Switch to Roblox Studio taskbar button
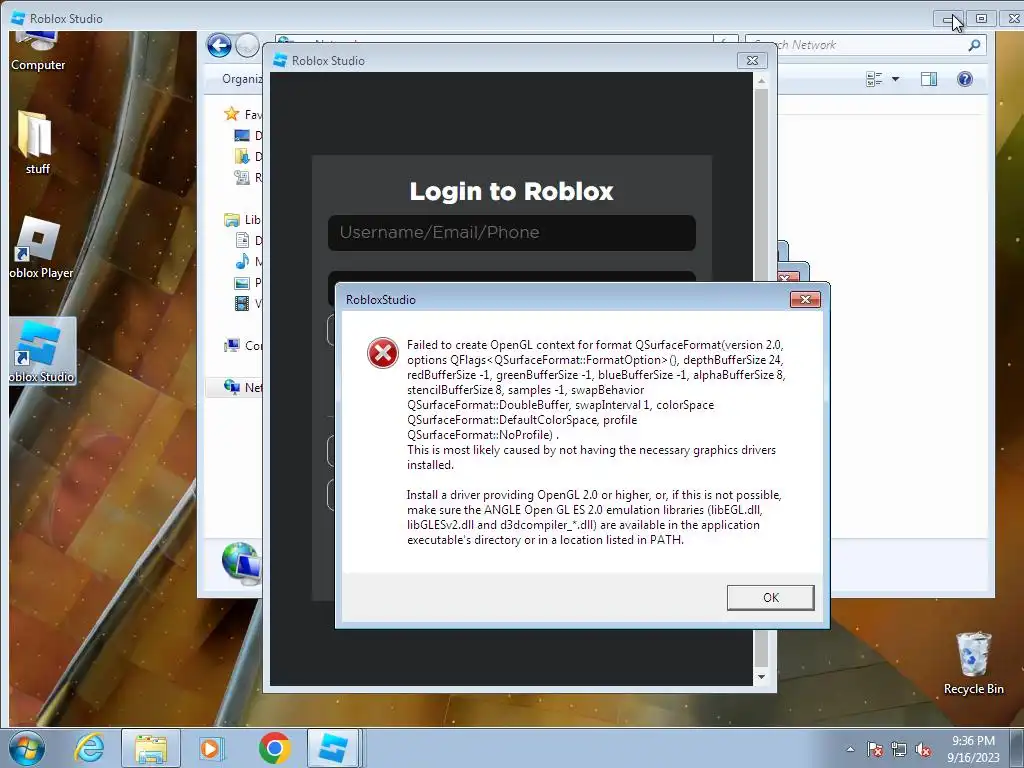1024x768 pixels. pyautogui.click(x=333, y=748)
